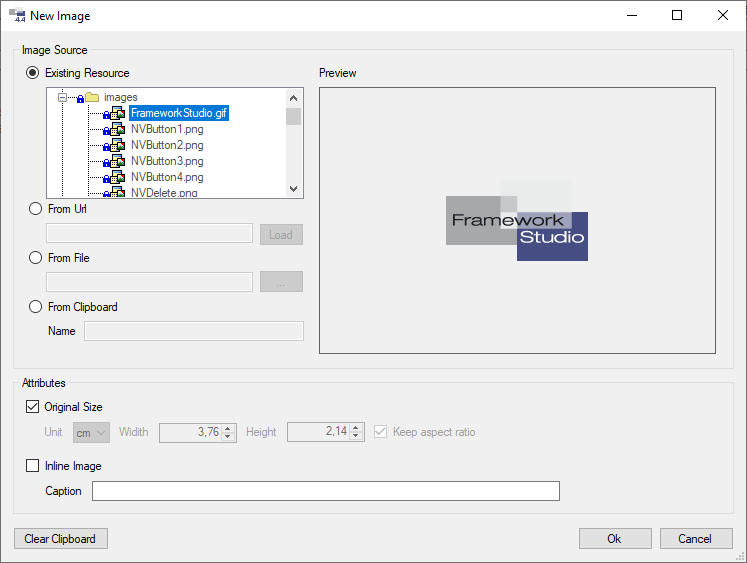The height and width of the screenshot is (563, 747).
Task: Click the clipboard Name input field
Action: click(x=194, y=331)
